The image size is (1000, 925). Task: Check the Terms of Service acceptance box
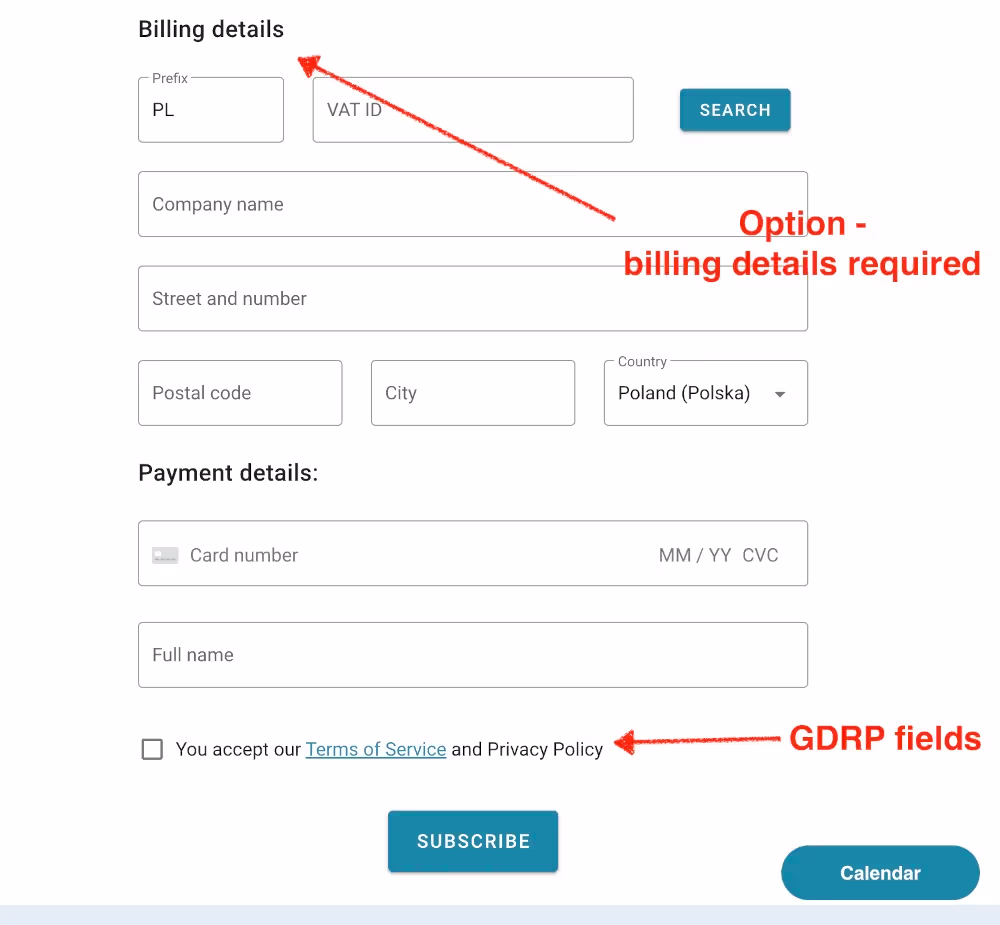pos(152,748)
